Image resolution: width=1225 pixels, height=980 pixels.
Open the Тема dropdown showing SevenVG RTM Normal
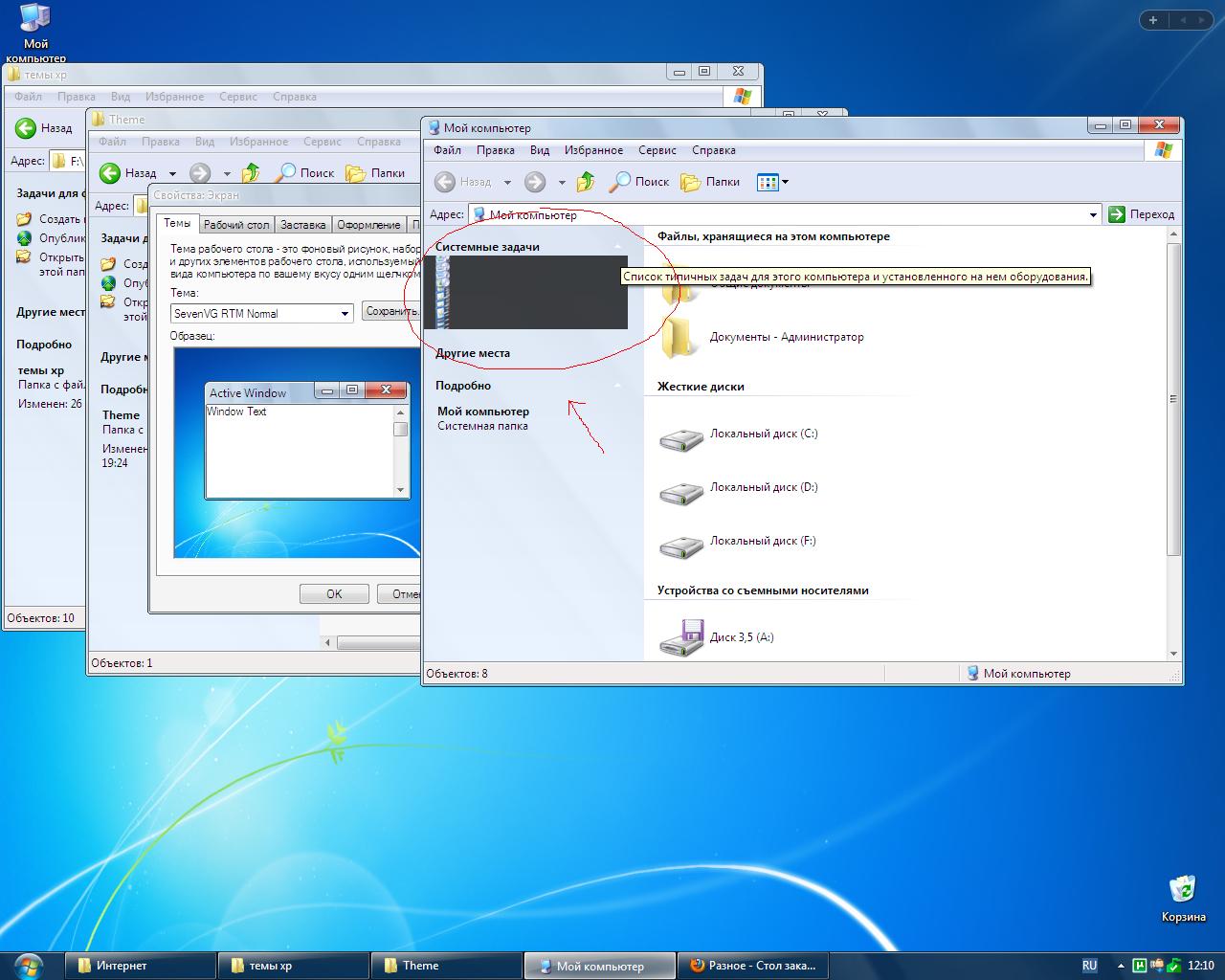(345, 314)
